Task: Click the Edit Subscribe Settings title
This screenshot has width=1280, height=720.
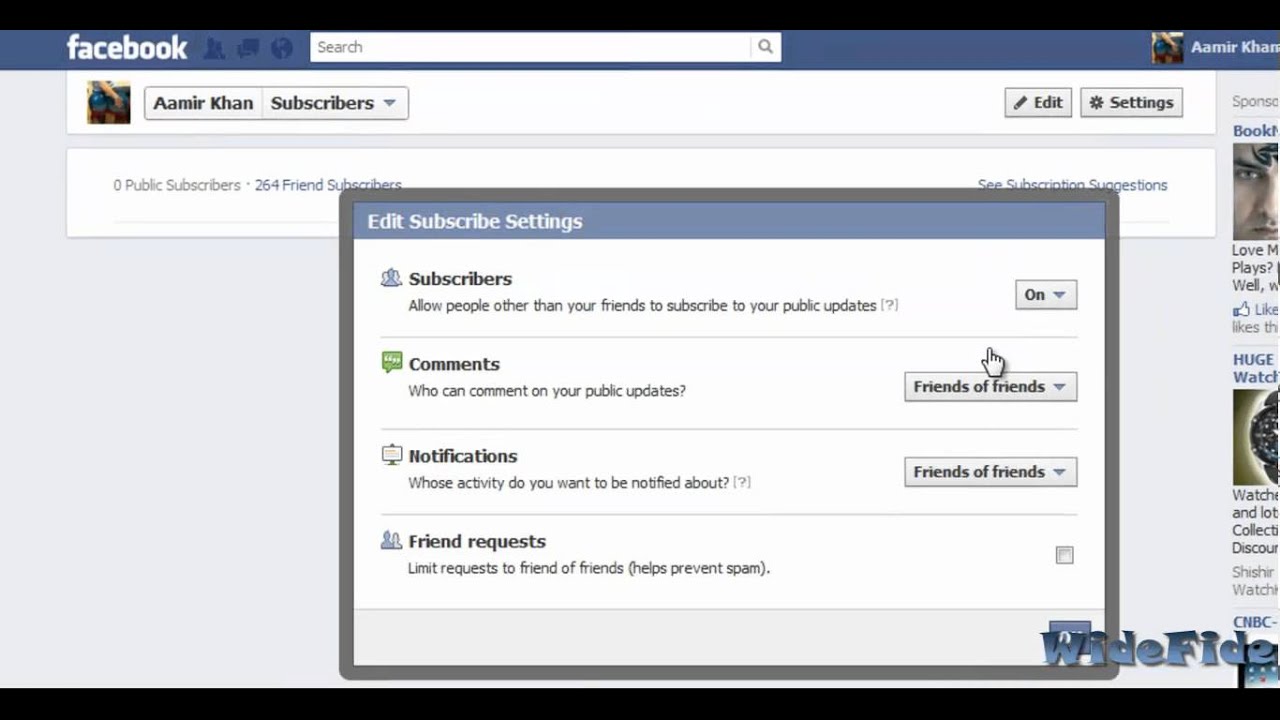Action: coord(475,221)
